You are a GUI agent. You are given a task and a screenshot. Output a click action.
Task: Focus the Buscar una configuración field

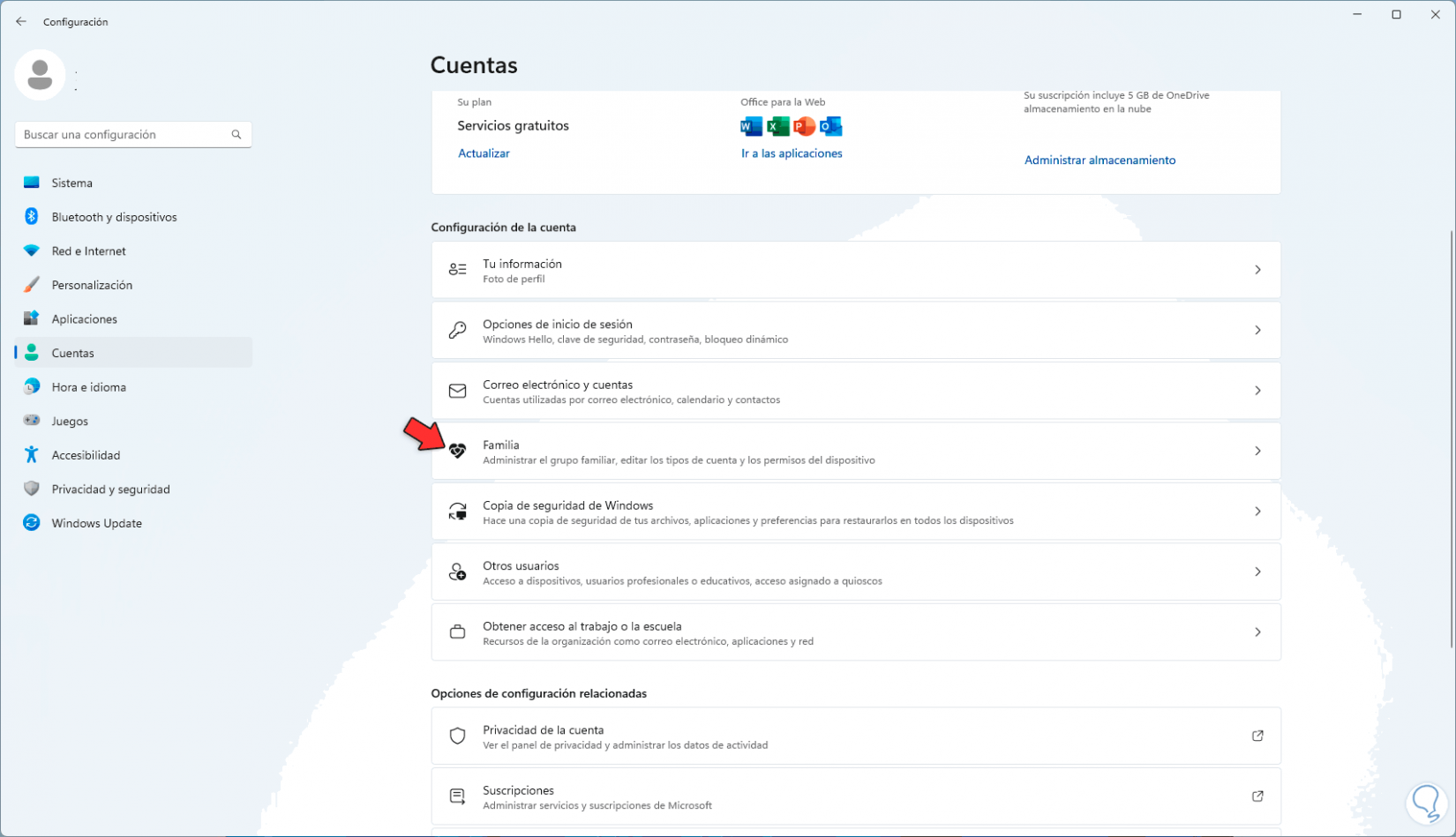pyautogui.click(x=124, y=135)
